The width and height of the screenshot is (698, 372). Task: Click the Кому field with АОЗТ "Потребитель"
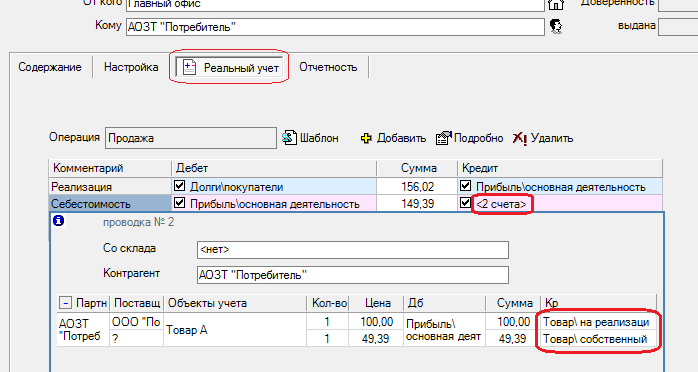coord(335,27)
